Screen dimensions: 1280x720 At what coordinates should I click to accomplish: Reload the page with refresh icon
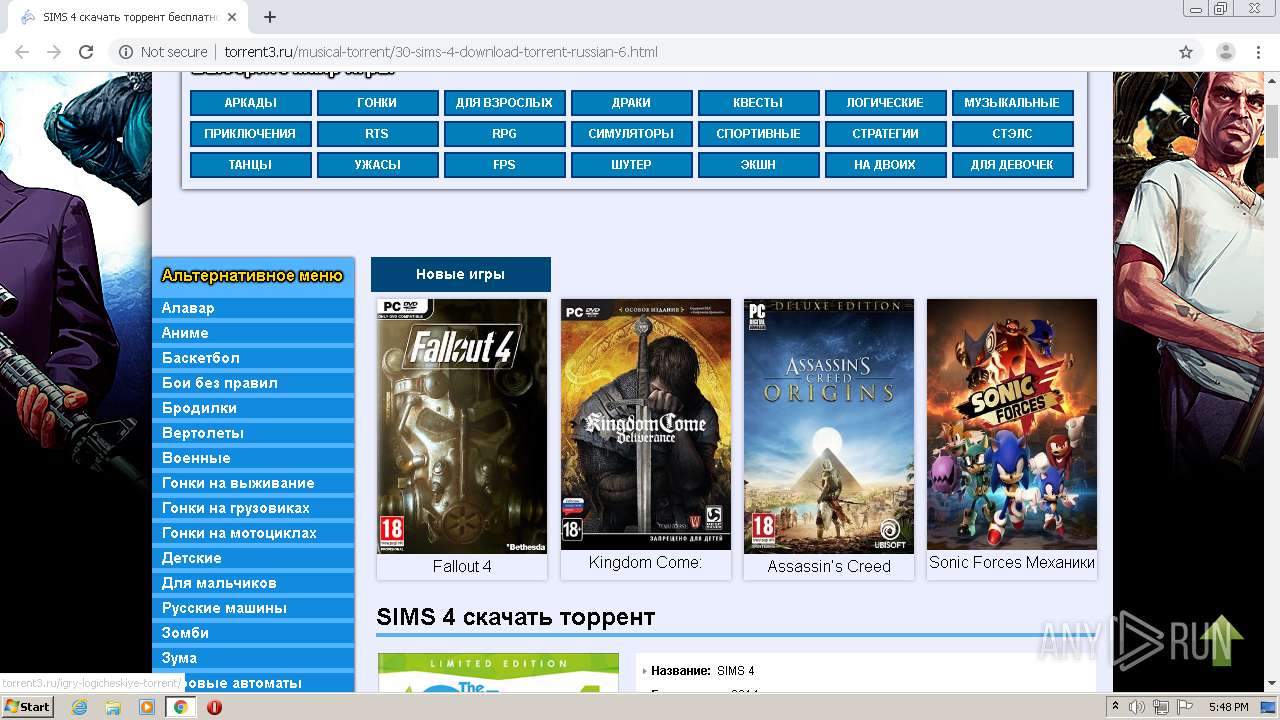click(86, 52)
